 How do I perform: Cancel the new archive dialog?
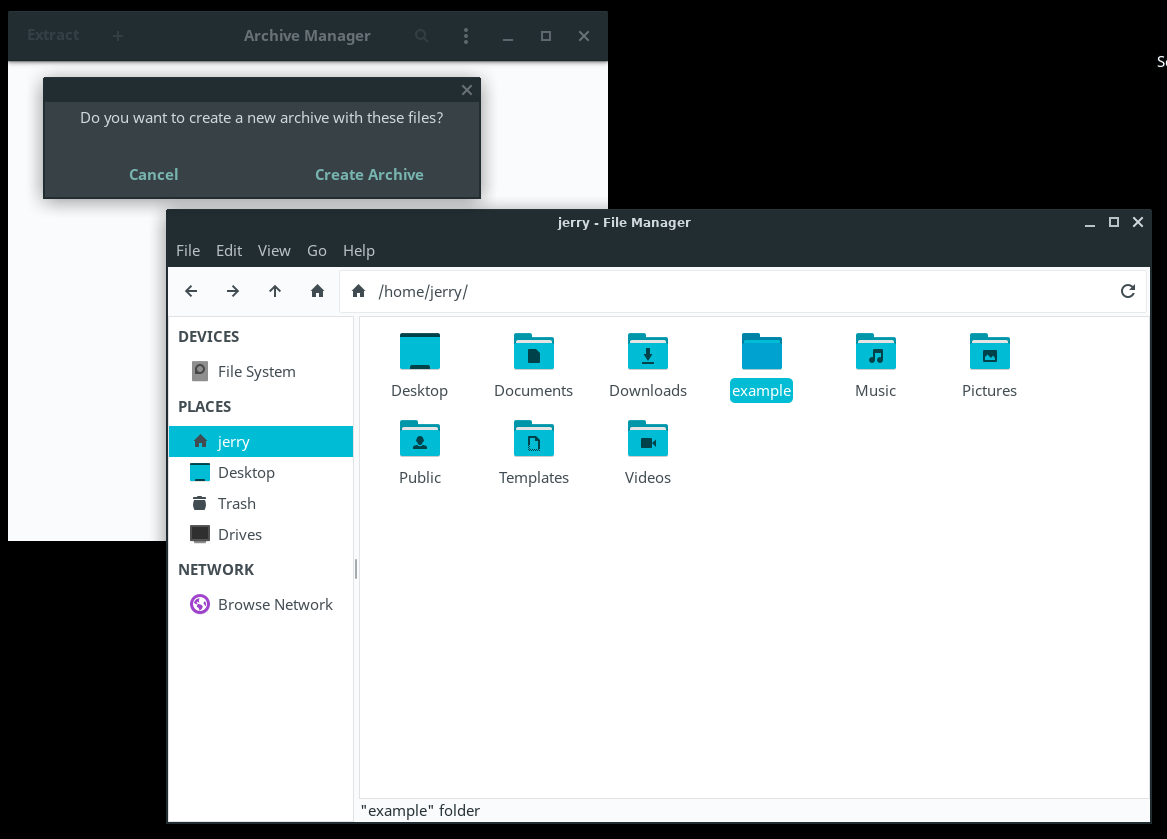(x=154, y=174)
